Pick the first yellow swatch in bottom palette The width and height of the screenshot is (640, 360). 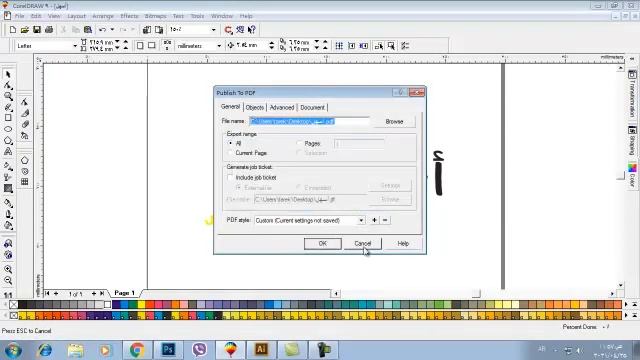[x=22, y=316]
